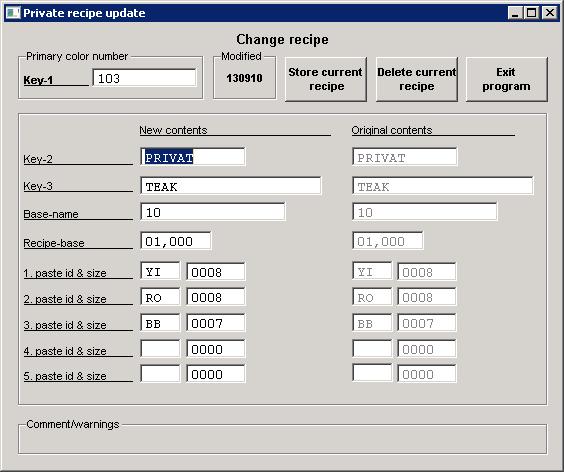Click original paste 4 id field
The height and width of the screenshot is (472, 564).
(372, 349)
